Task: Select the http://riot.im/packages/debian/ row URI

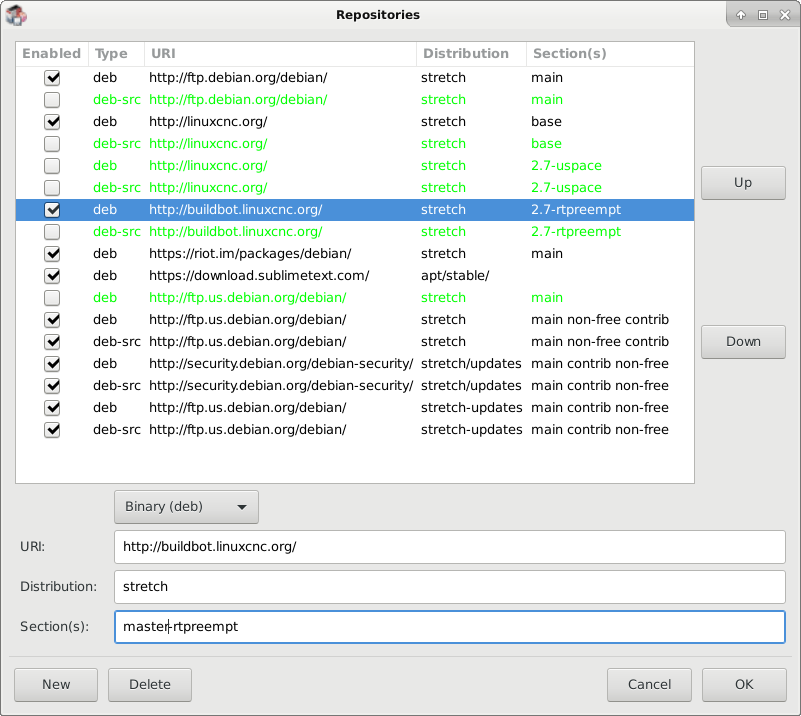Action: (x=250, y=254)
